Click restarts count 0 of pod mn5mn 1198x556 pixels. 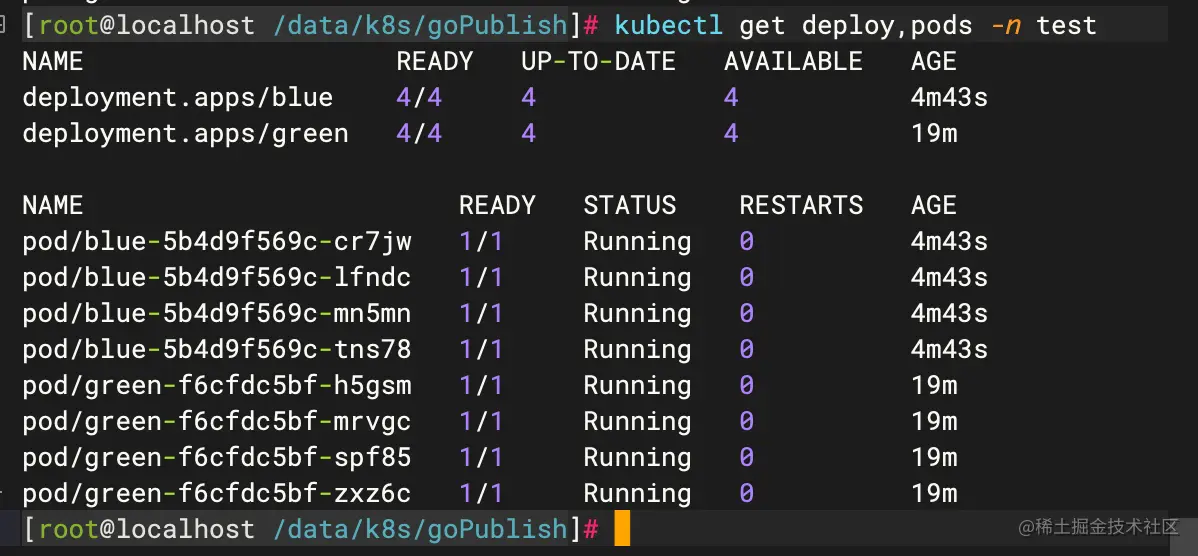[x=746, y=313]
